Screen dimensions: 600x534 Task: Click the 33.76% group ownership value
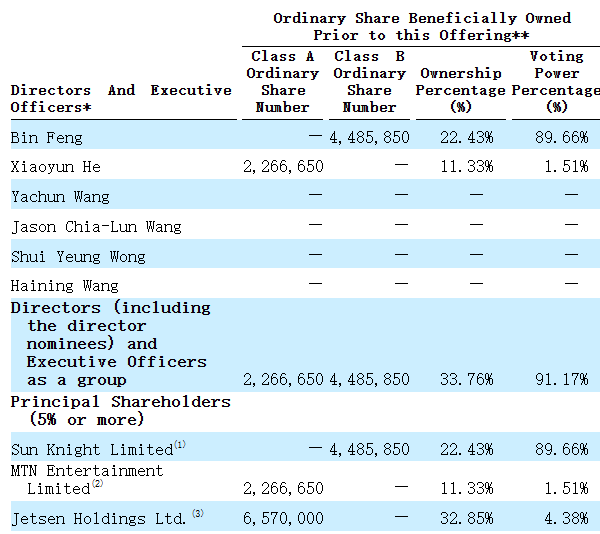coord(468,380)
